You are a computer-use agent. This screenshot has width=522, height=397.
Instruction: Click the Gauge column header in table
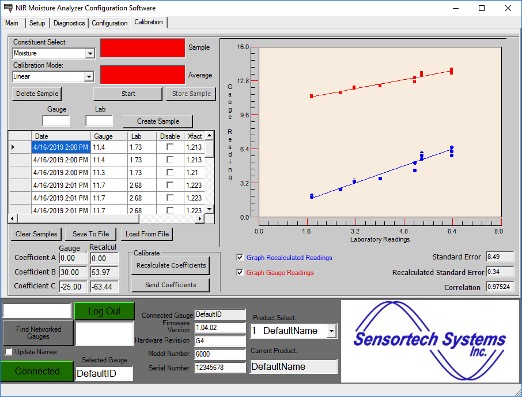pyautogui.click(x=109, y=136)
